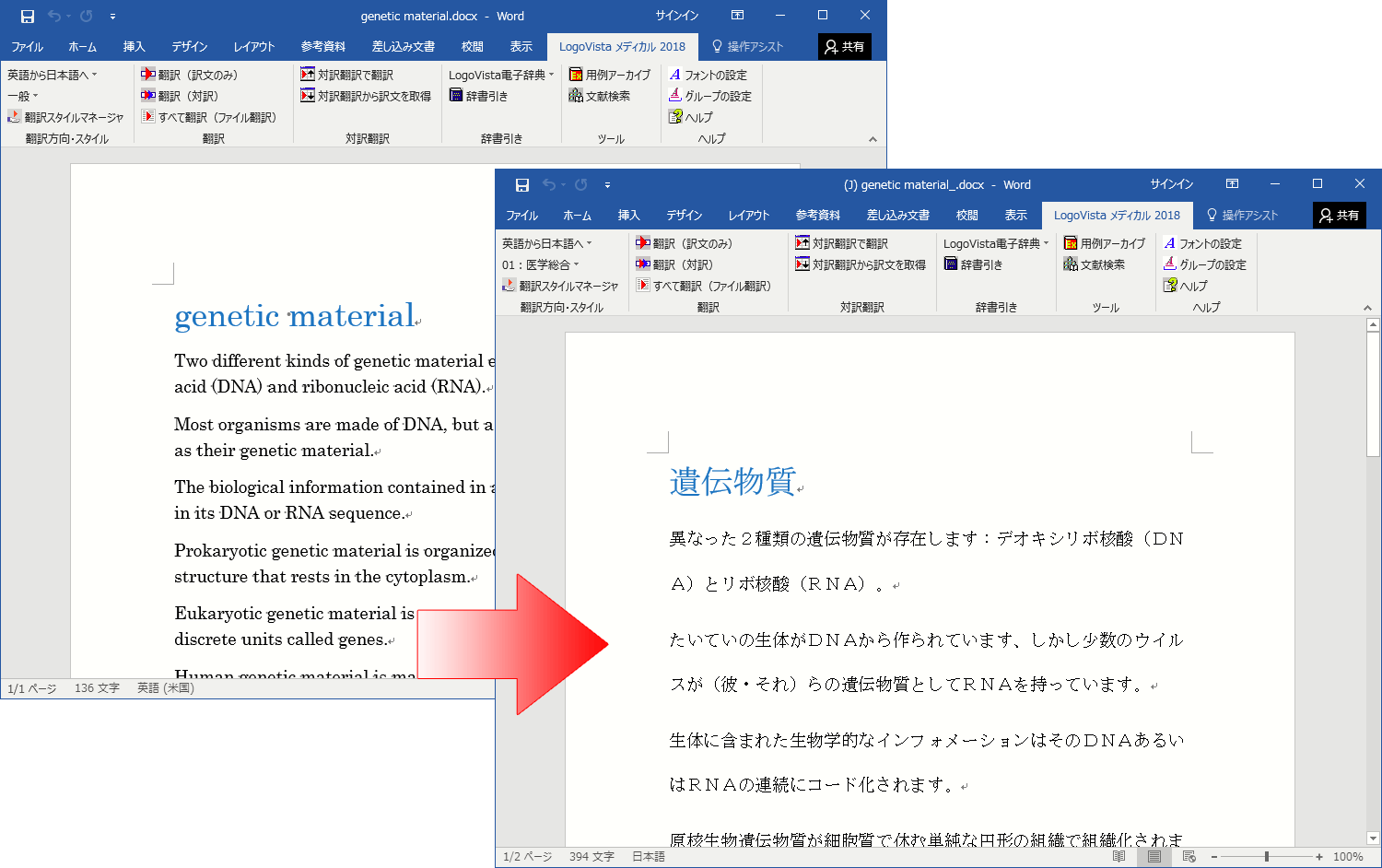Viewport: 1382px width, 868px height.
Task: Open ヘルプ in front window ribbon
Action: 1186,286
